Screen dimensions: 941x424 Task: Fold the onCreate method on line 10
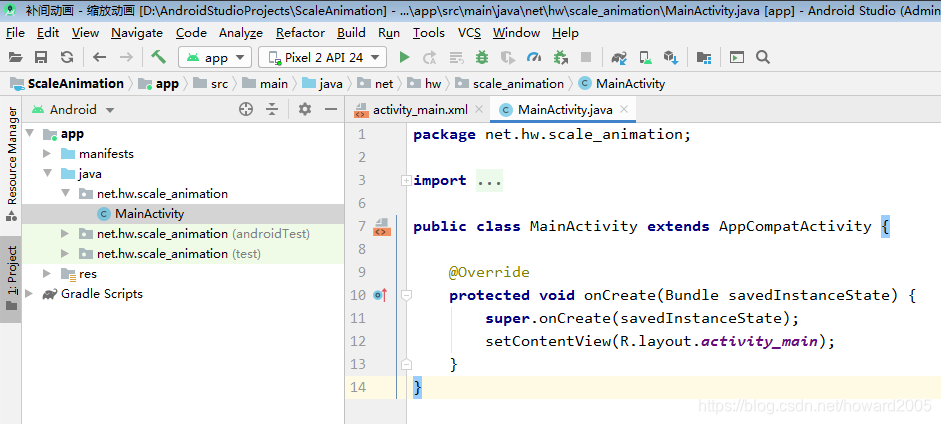tap(406, 295)
